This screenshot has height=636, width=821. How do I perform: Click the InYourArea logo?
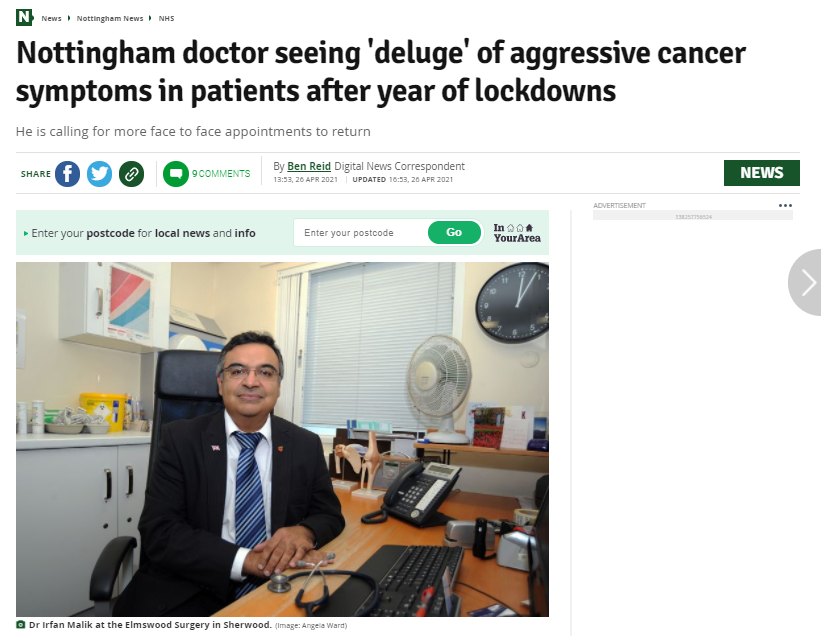pos(517,233)
